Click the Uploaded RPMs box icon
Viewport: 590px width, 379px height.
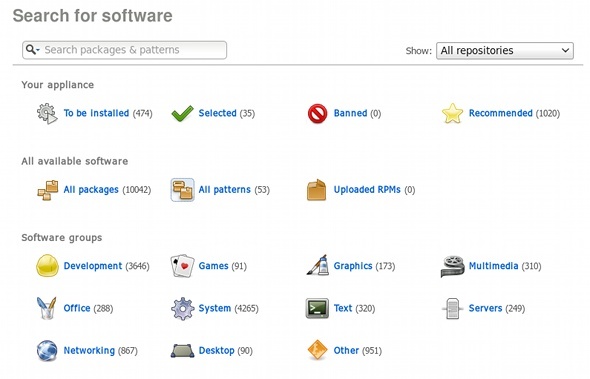[316, 190]
